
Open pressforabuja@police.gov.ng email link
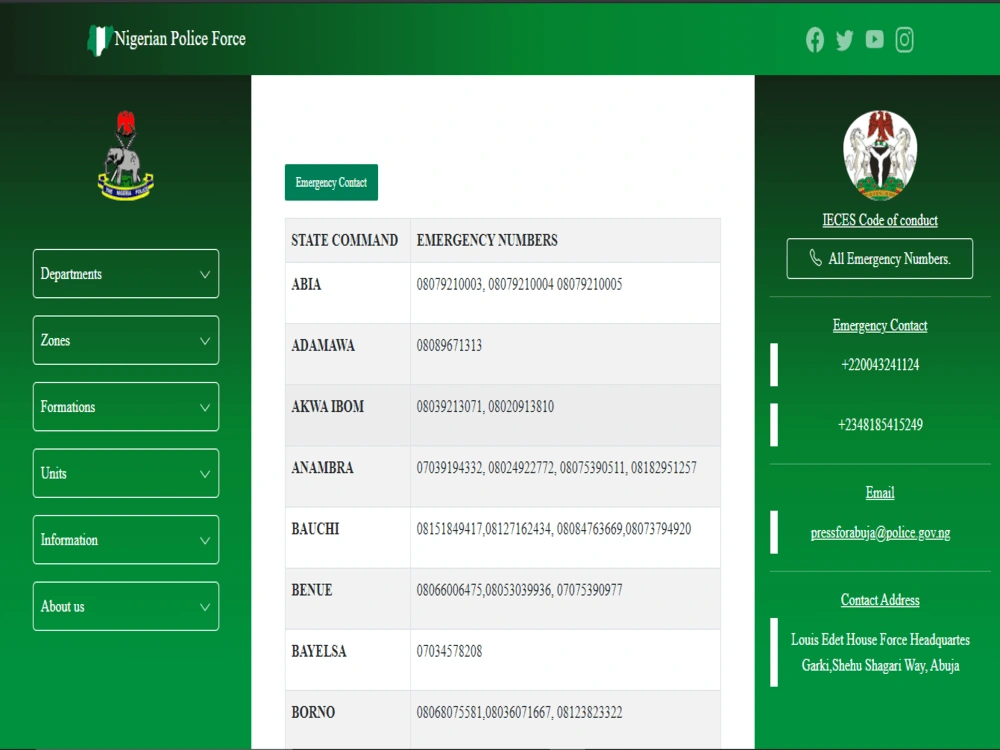tap(880, 533)
